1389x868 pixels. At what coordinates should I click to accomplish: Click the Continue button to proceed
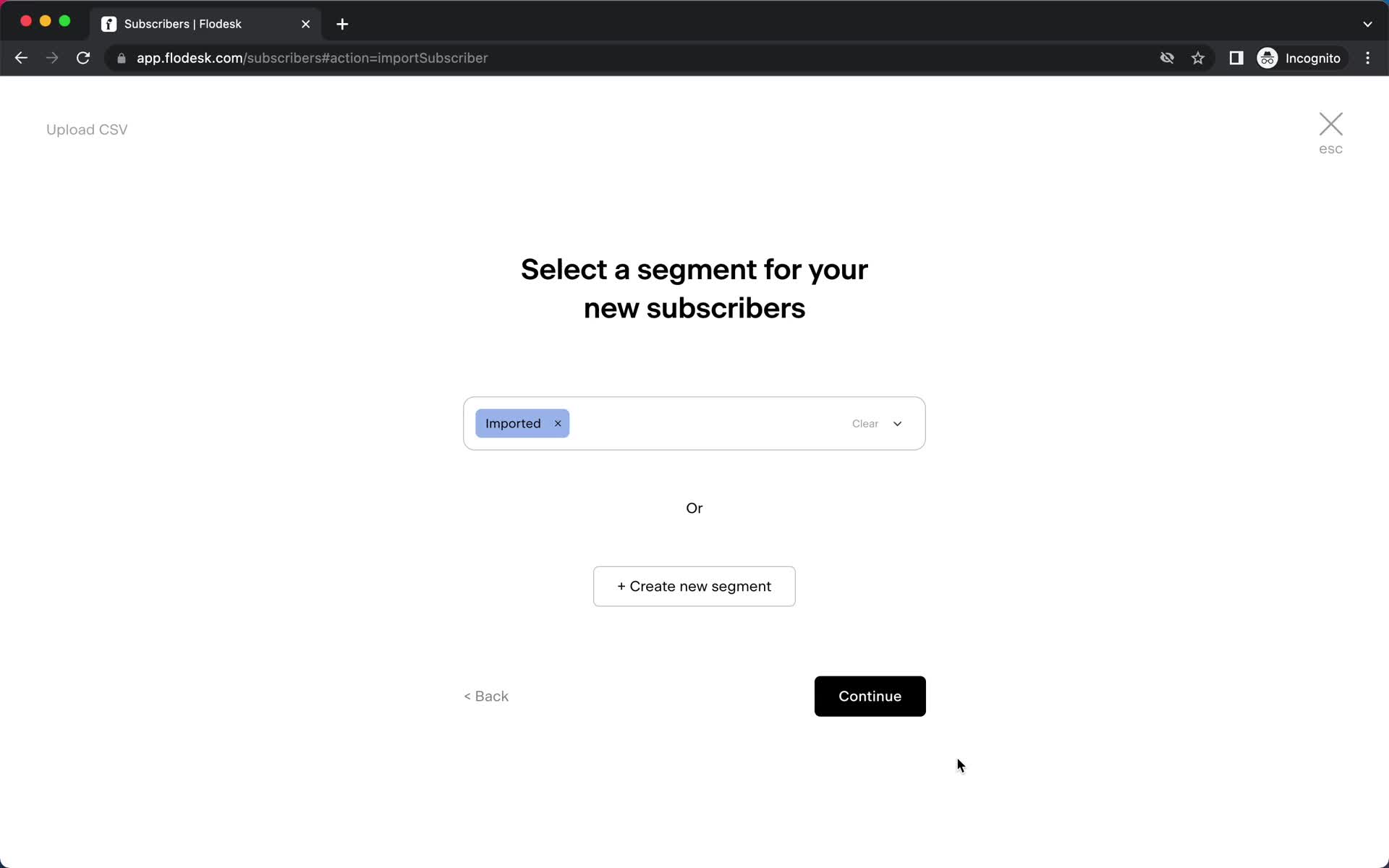coord(869,696)
